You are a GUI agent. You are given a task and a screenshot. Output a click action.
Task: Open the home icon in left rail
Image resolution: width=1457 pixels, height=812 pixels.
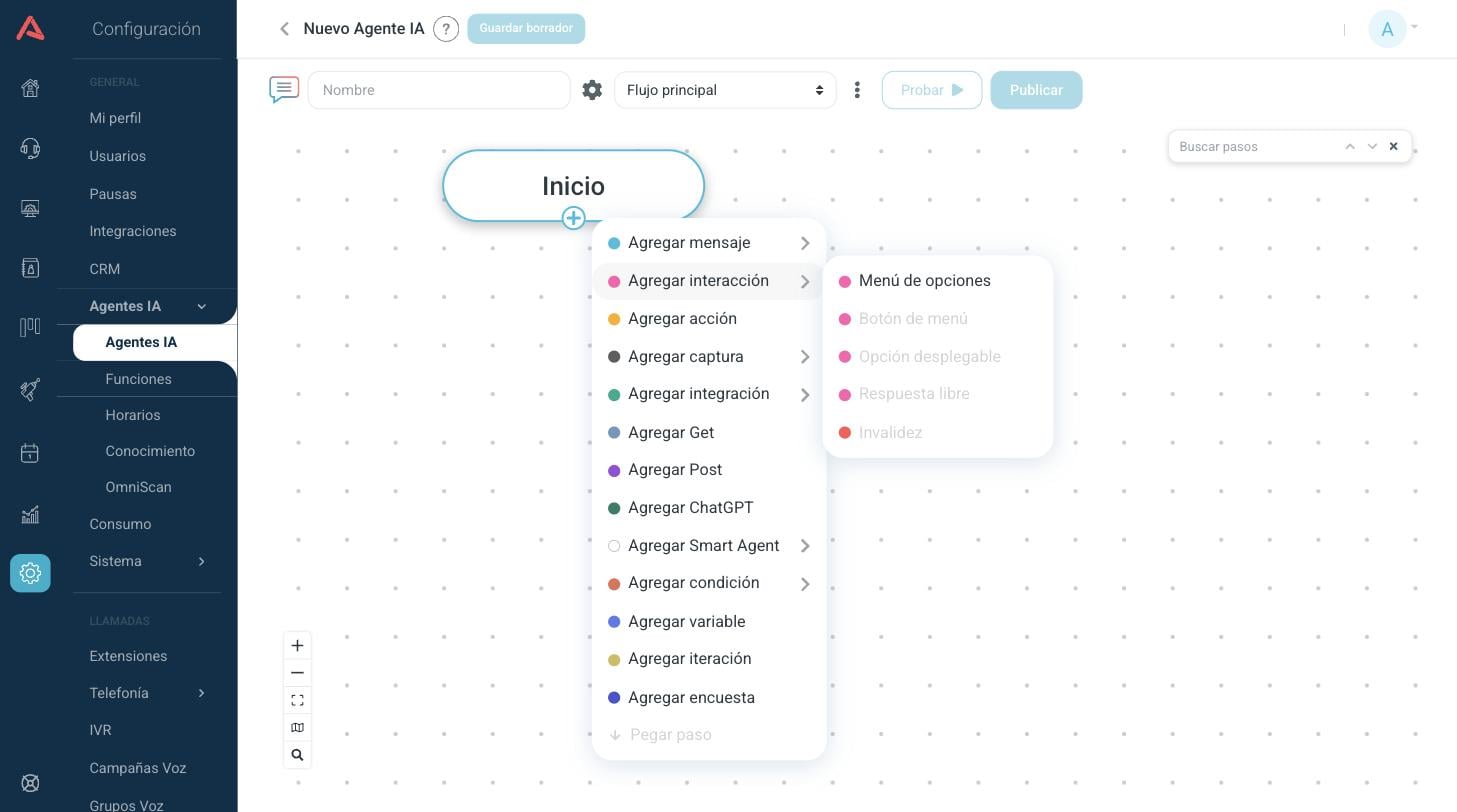(30, 88)
